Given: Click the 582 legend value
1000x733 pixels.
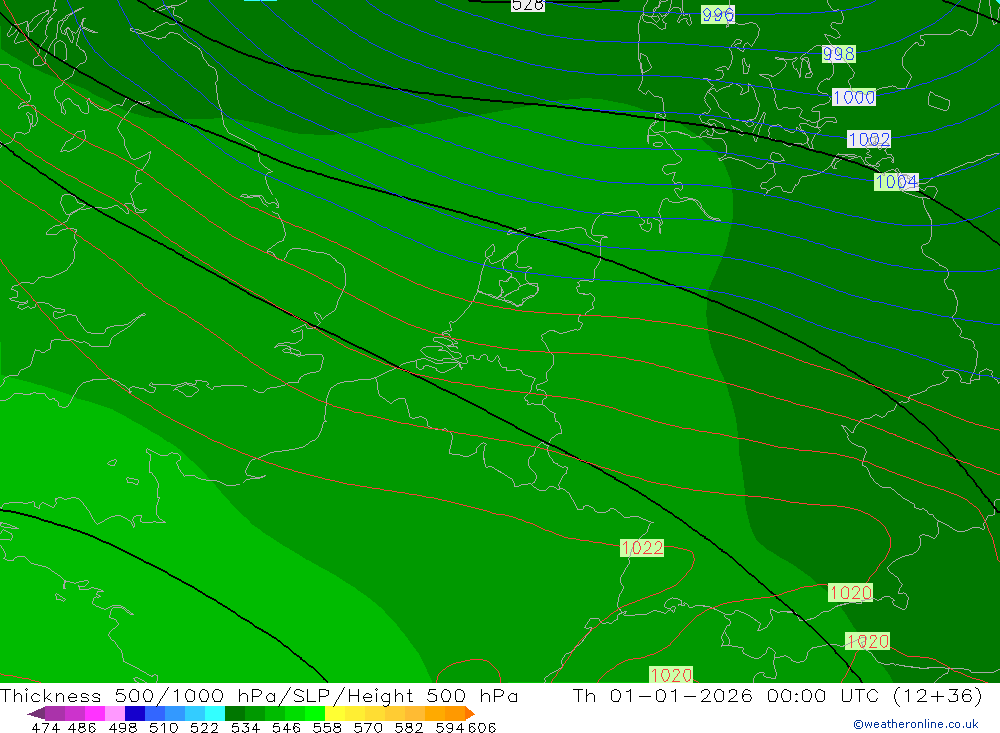Looking at the screenshot, I should pos(409,728).
